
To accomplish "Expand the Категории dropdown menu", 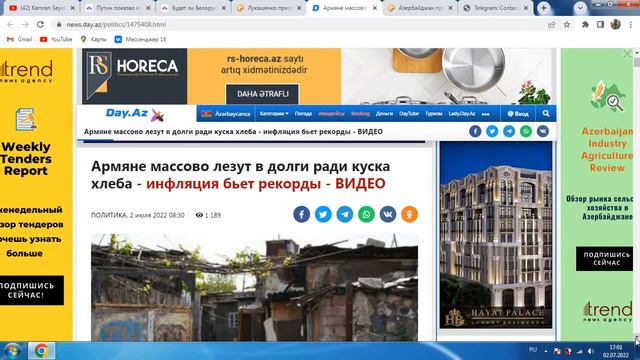I will coord(274,113).
